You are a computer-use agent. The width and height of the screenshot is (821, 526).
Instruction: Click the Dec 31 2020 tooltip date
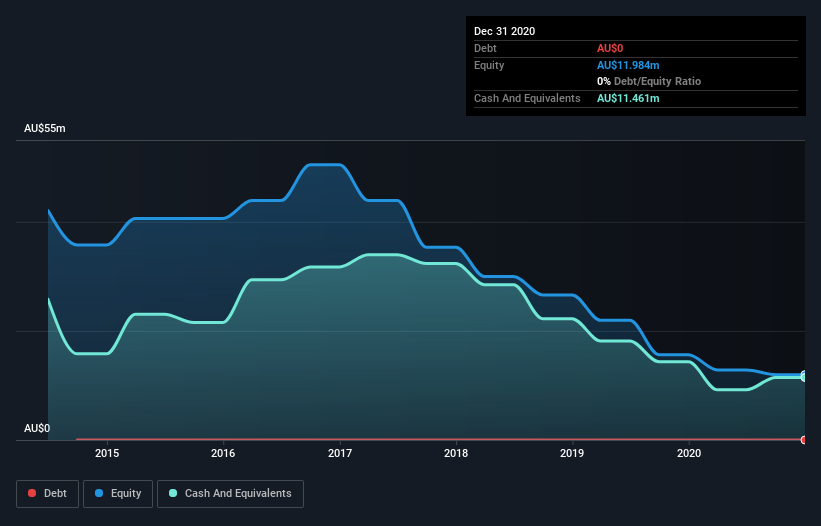pos(505,31)
